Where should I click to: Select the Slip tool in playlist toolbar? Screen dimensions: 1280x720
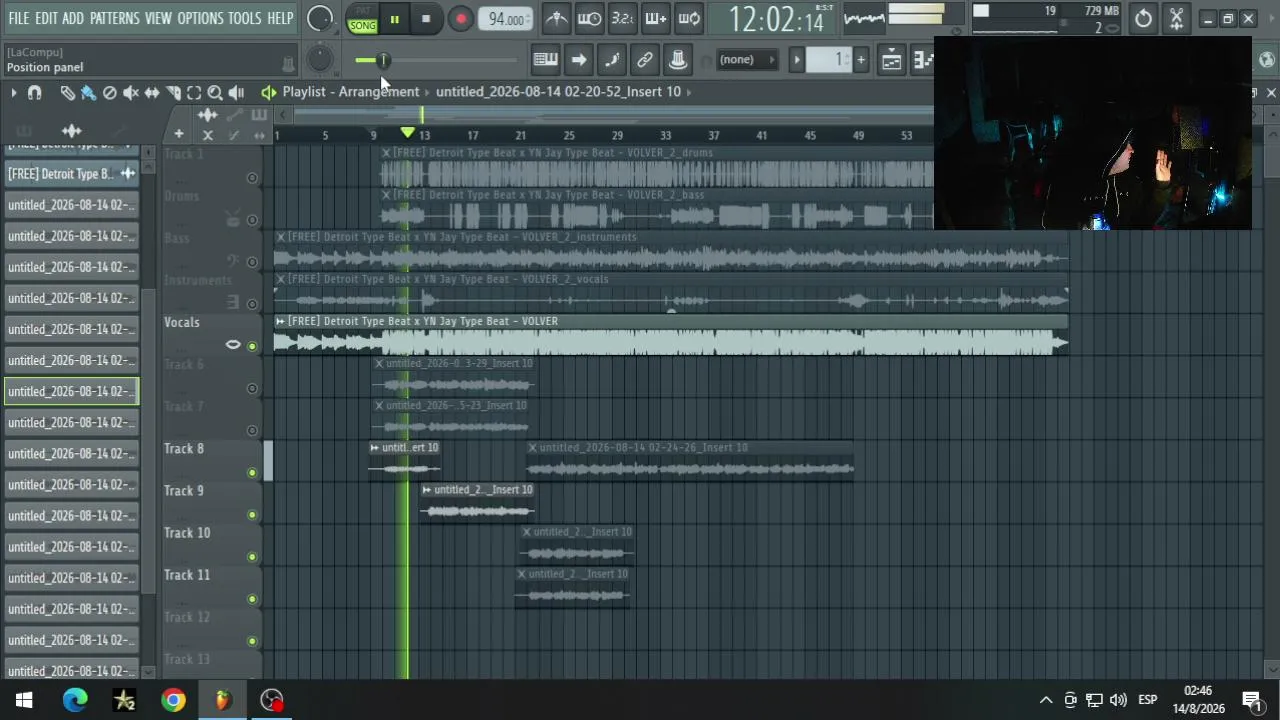(152, 93)
